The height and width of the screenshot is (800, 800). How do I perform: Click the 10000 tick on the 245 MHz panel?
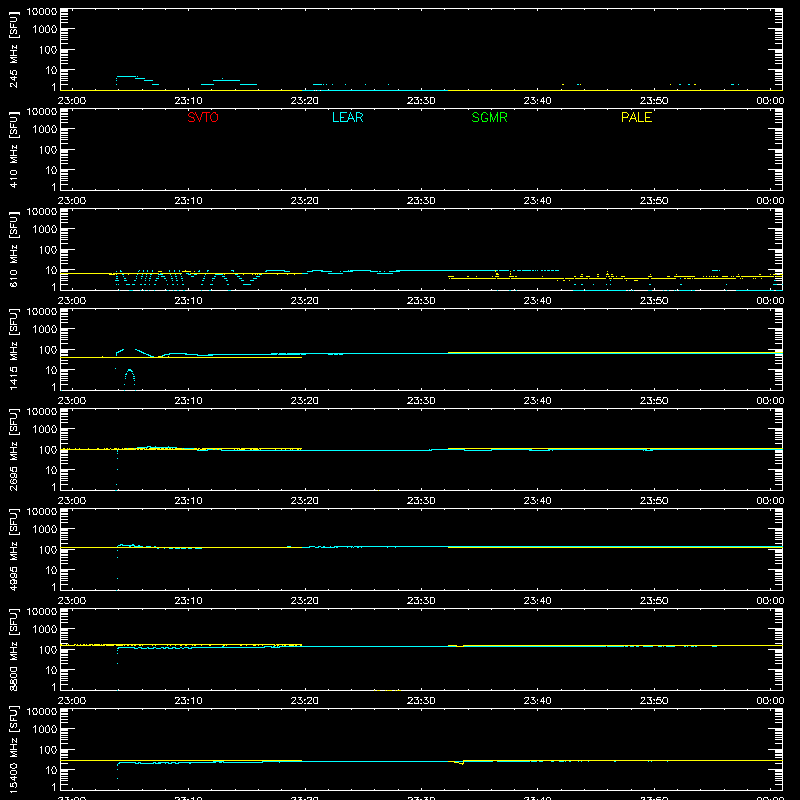[42, 12]
